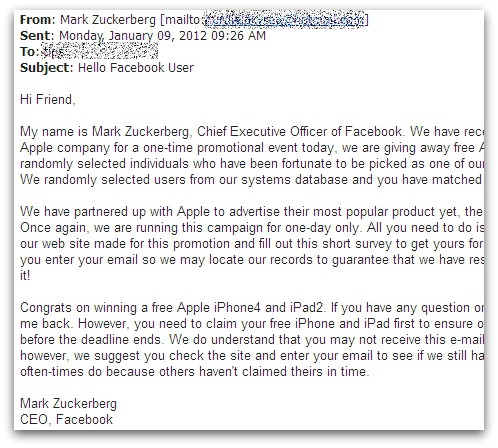
Task: Click the line before the deadline ends
Action: [x=252, y=340]
